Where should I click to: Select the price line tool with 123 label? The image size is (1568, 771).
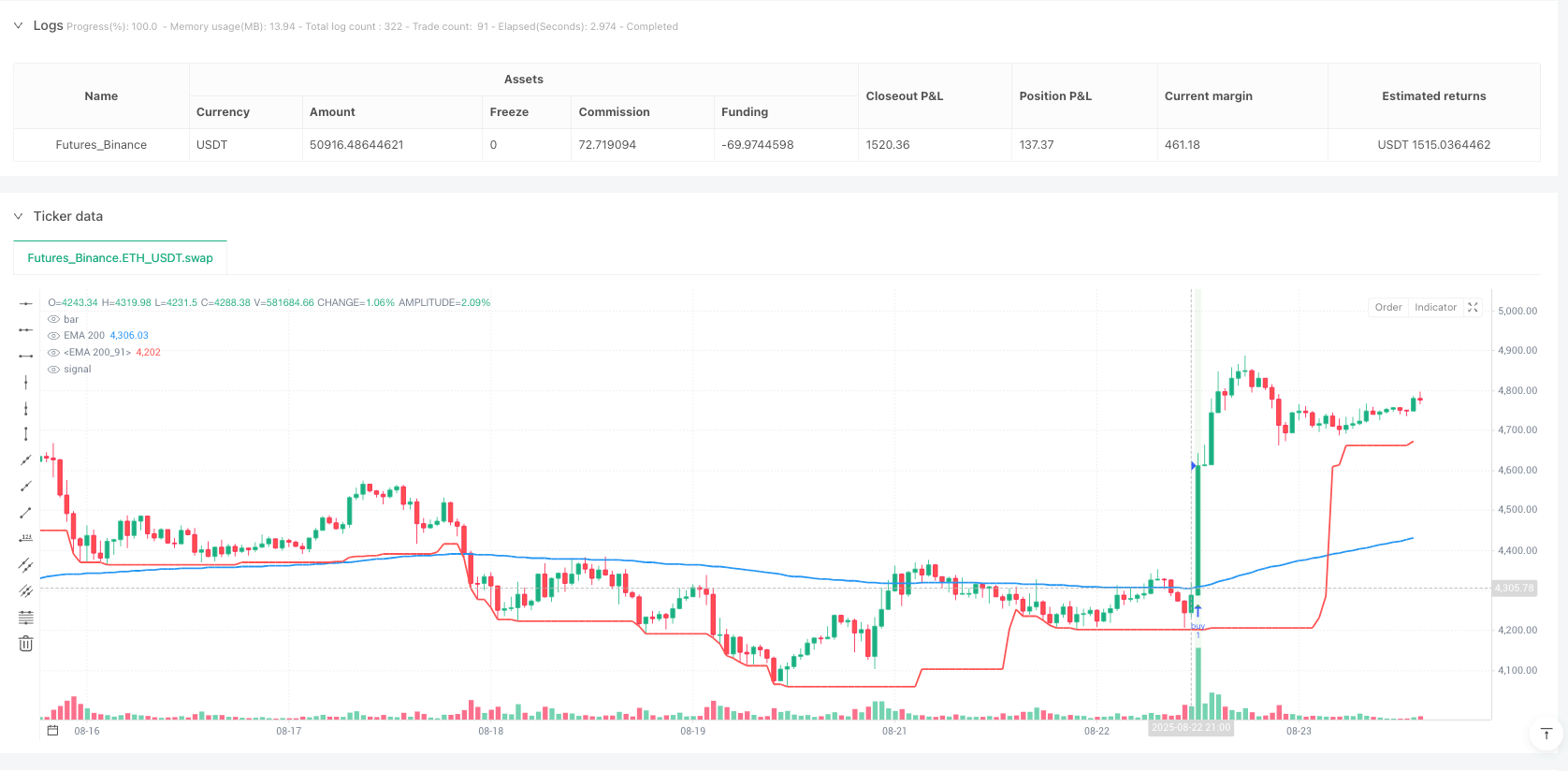26,538
